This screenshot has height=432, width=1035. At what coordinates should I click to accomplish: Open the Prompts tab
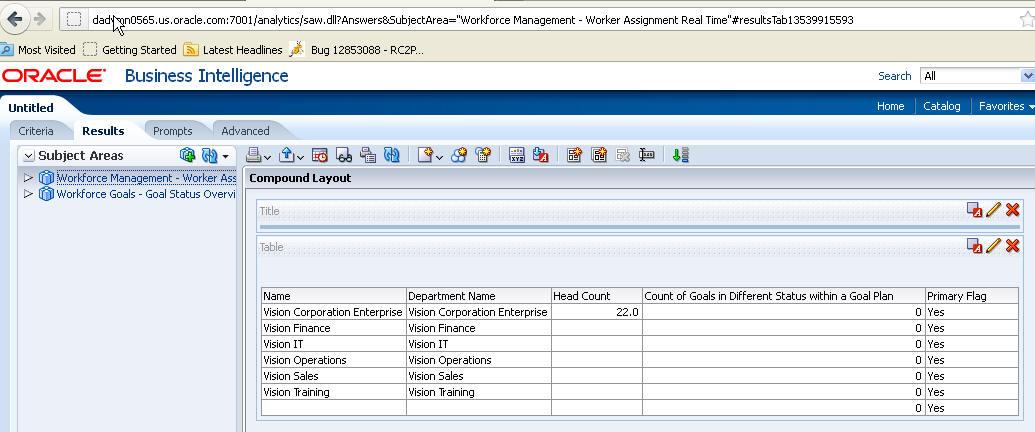[172, 131]
